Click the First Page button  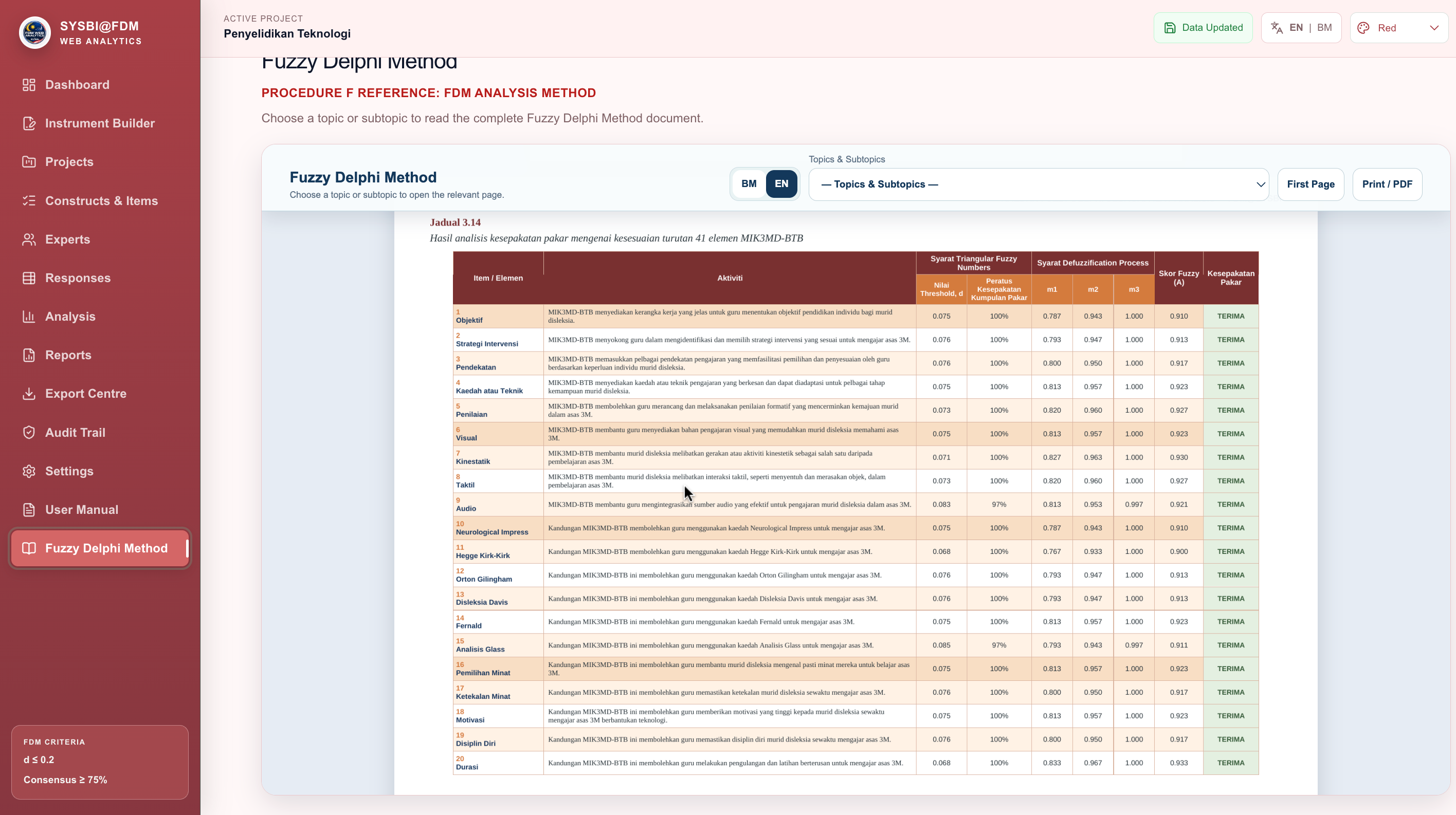click(x=1311, y=184)
